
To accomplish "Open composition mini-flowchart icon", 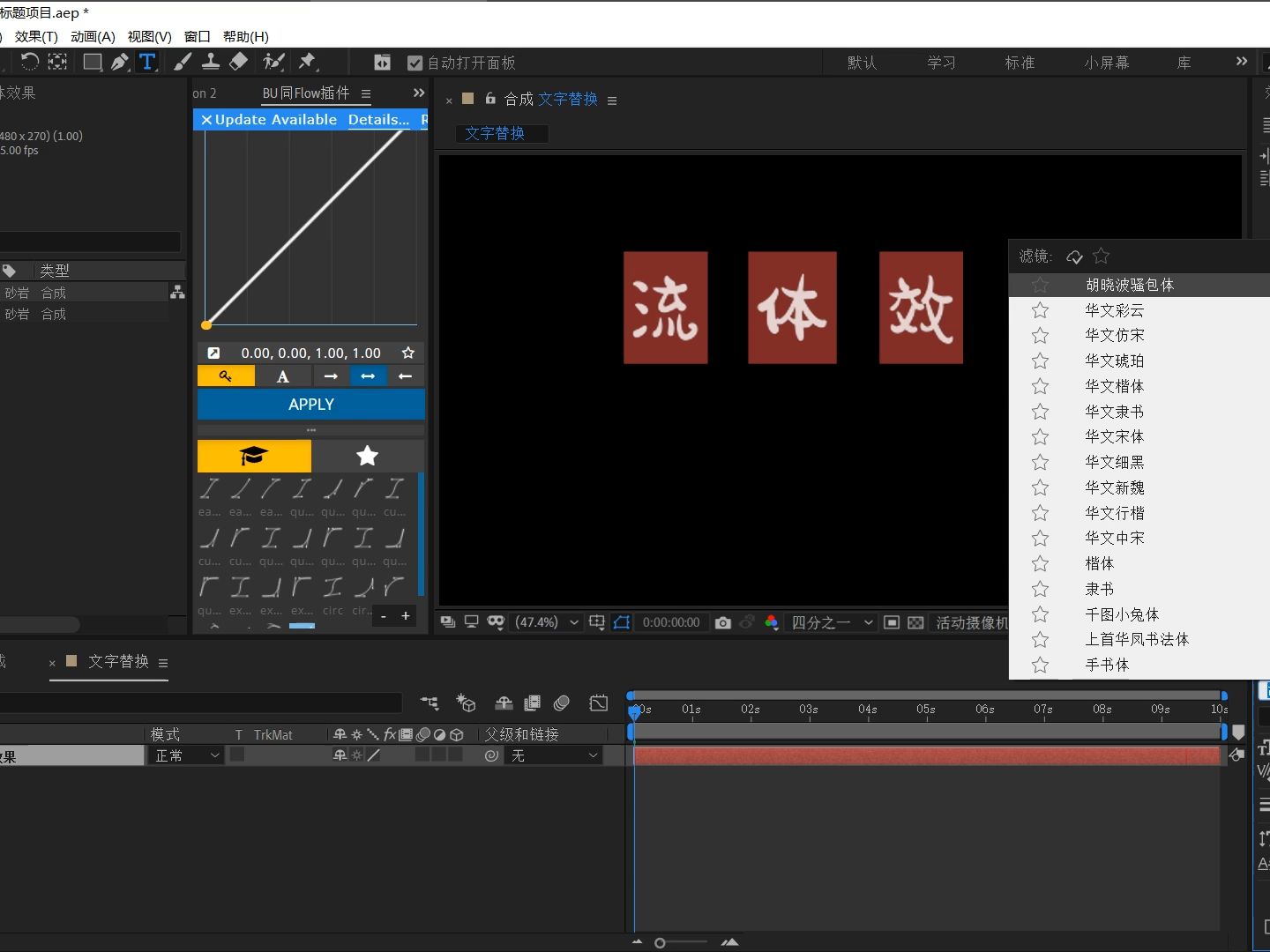I will pyautogui.click(x=430, y=703).
